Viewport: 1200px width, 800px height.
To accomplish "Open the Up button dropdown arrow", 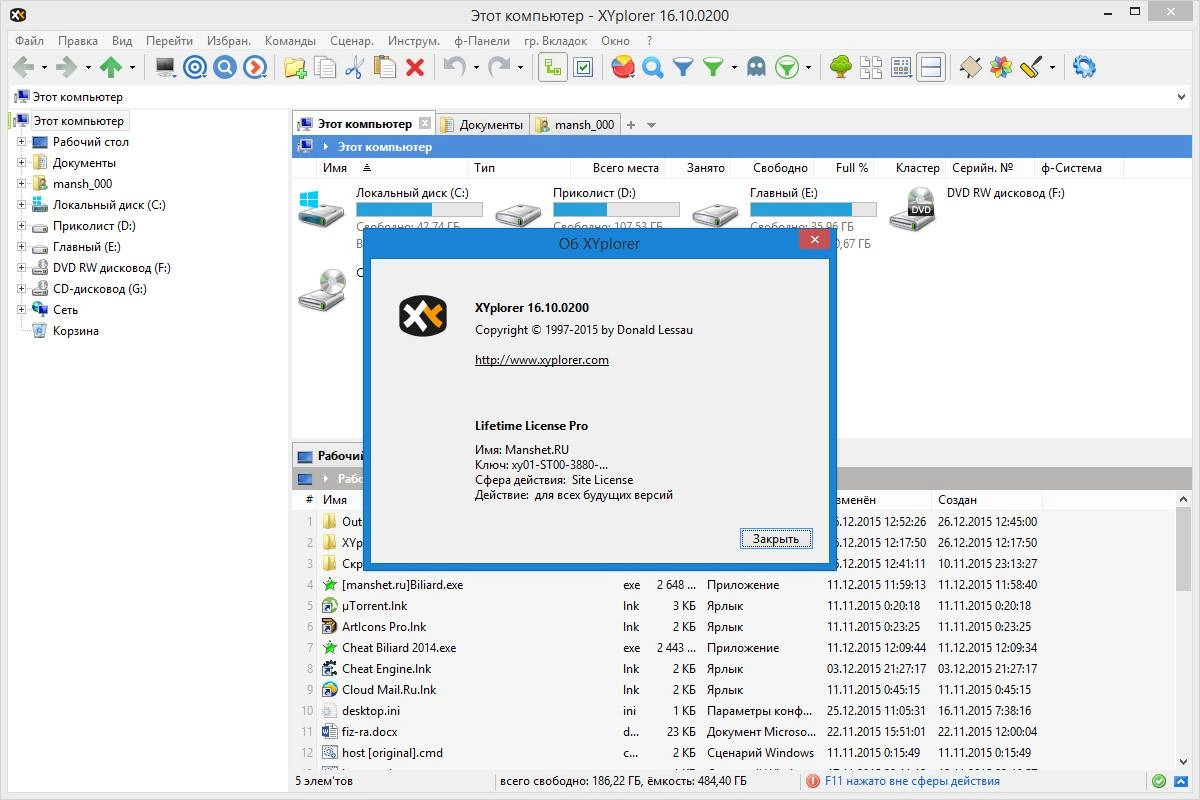I will click(132, 68).
